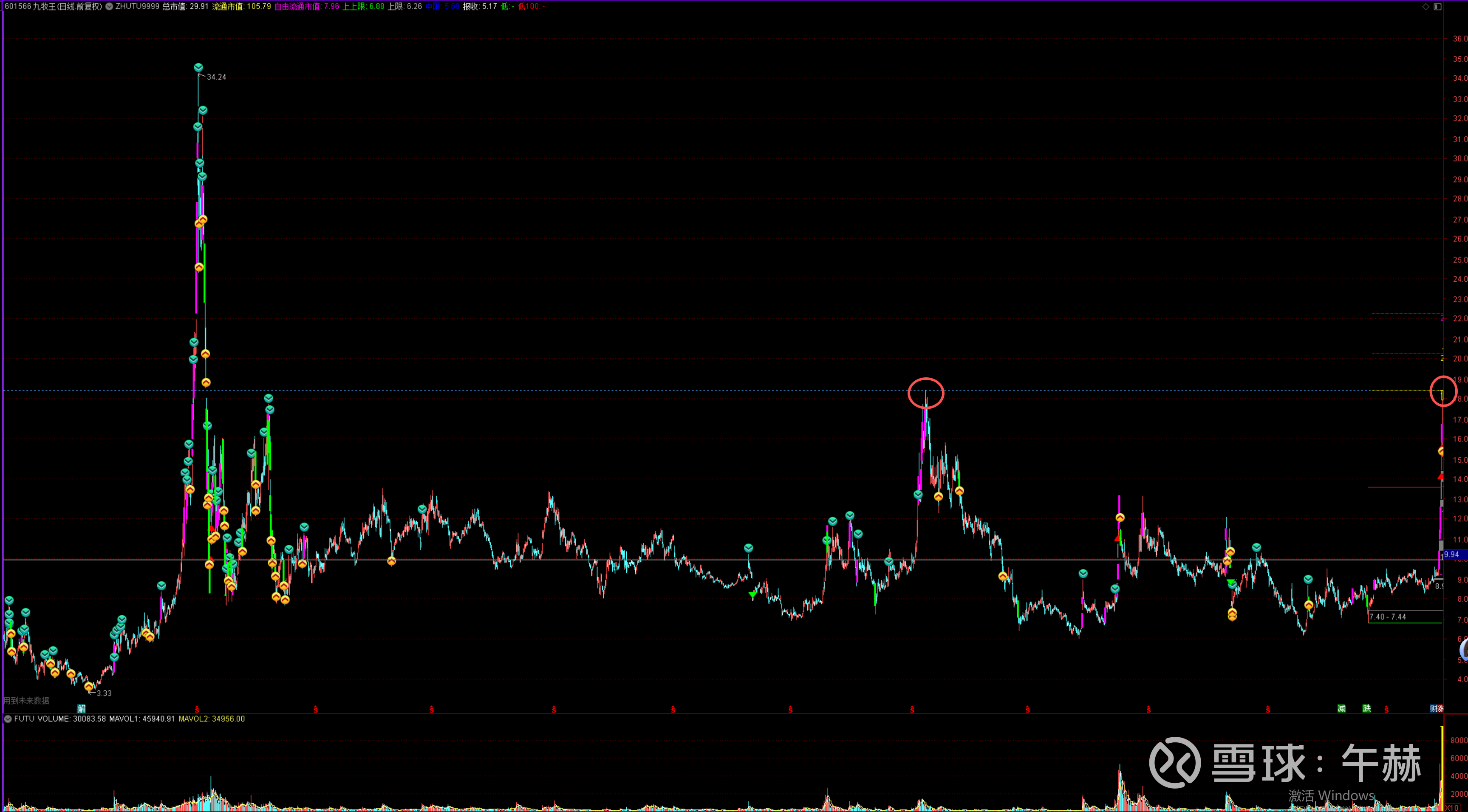Click the rightmost red S dividend marker
The height and width of the screenshot is (812, 1468).
[1386, 710]
